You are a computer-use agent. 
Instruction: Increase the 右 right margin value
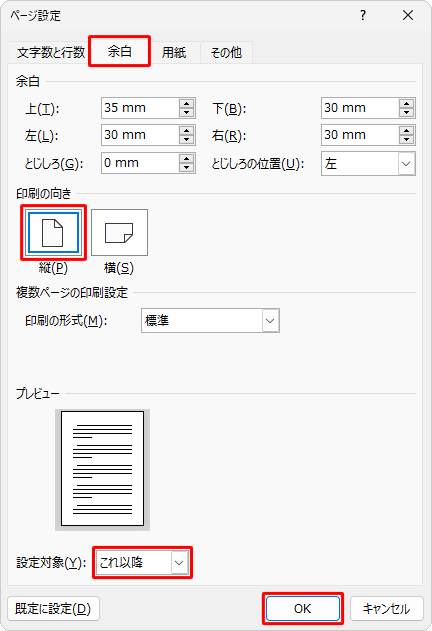coord(406,130)
